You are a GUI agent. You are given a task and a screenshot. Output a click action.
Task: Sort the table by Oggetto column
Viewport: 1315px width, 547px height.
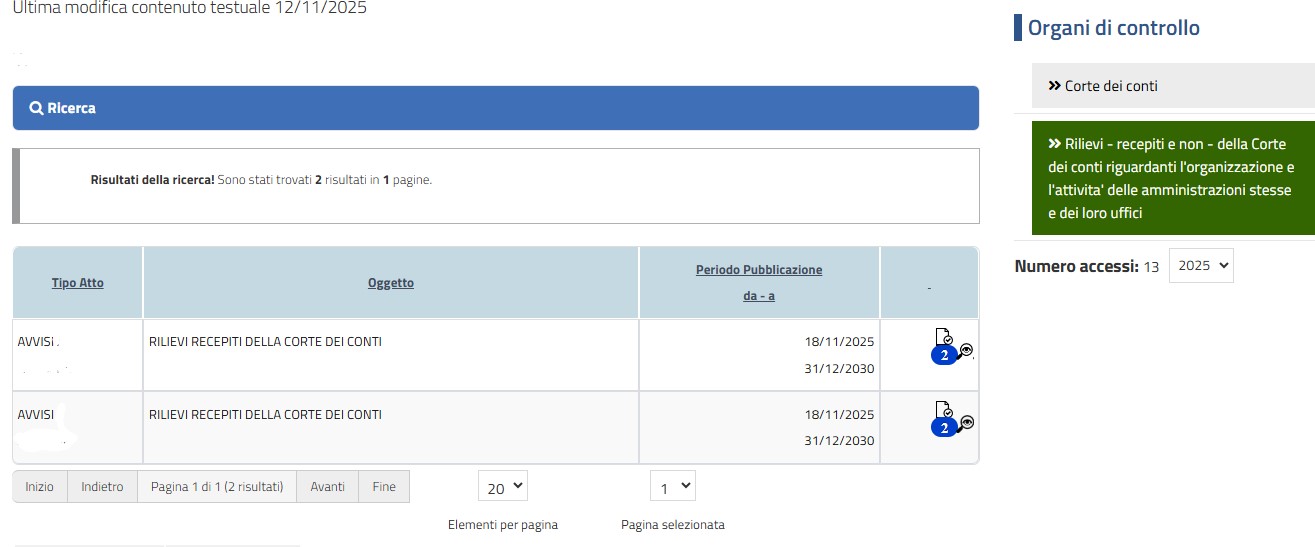coord(390,283)
